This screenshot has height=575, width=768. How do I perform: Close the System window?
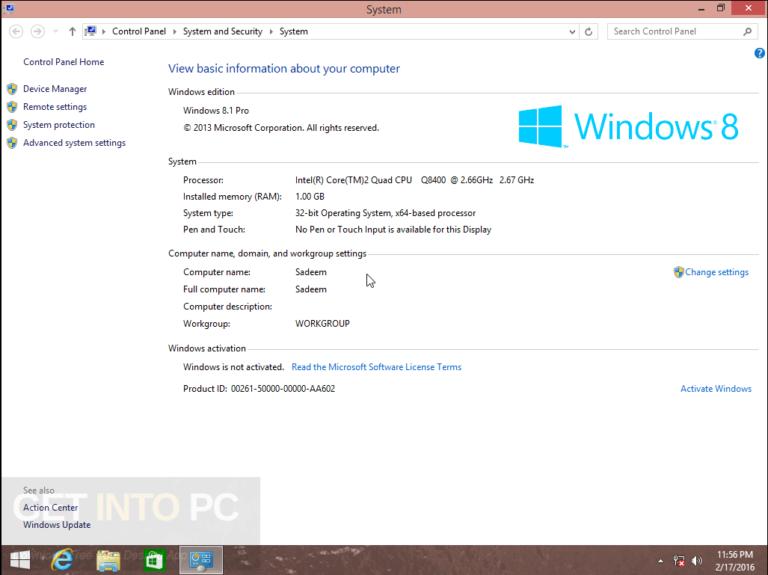[749, 8]
